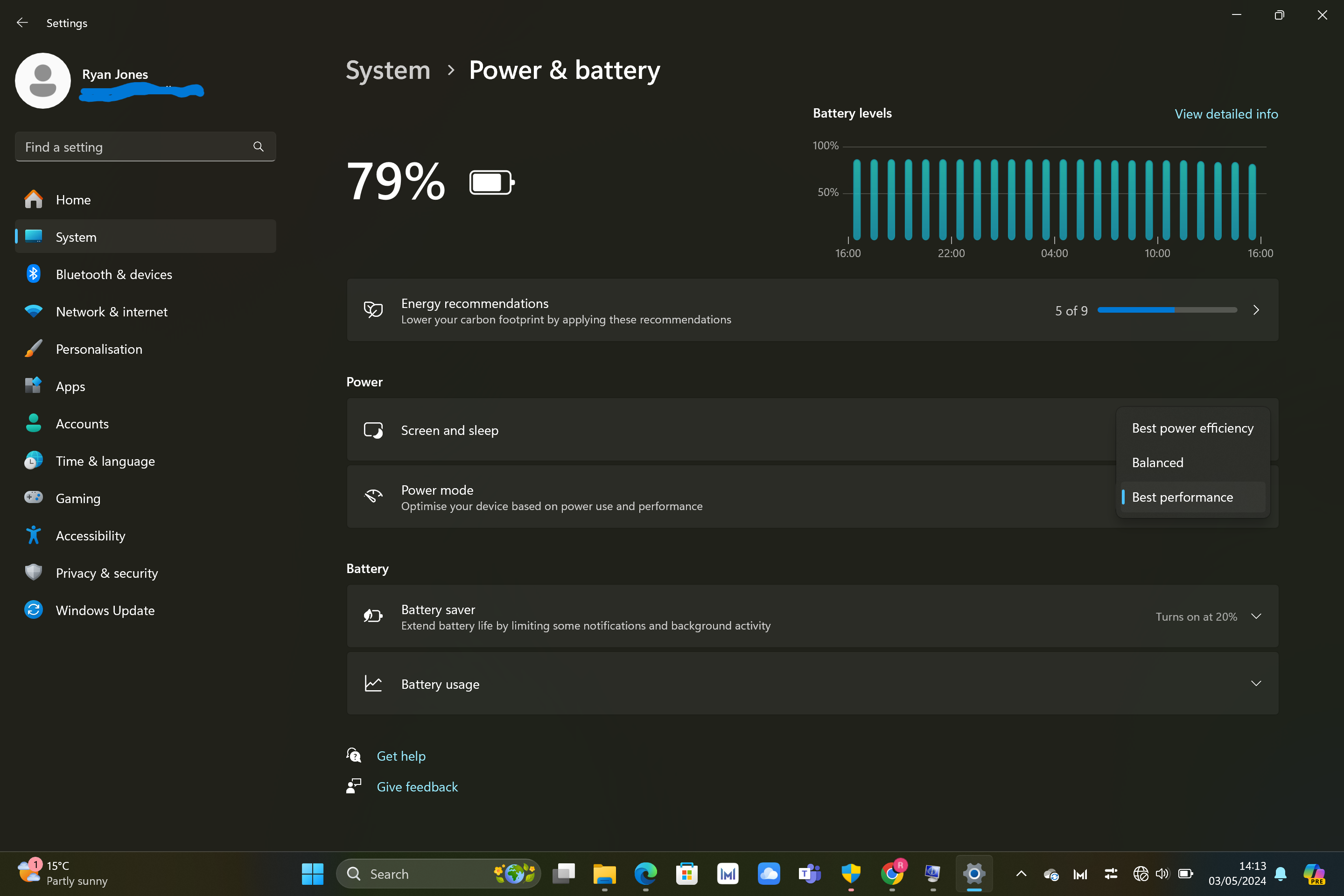The width and height of the screenshot is (1344, 896).
Task: Open Accounts settings
Action: [x=145, y=423]
